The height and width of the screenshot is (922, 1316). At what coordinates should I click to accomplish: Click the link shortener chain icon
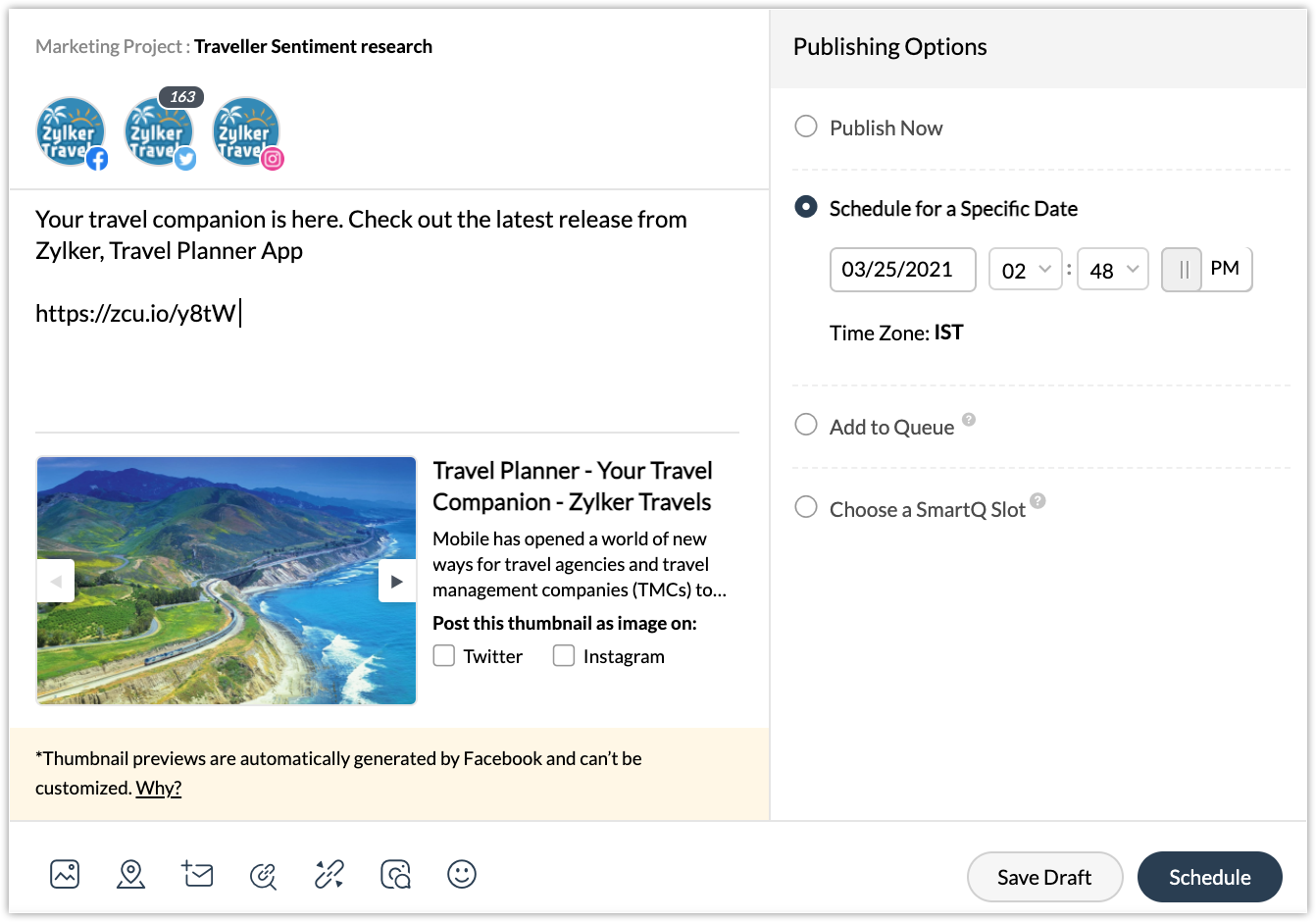(x=329, y=874)
